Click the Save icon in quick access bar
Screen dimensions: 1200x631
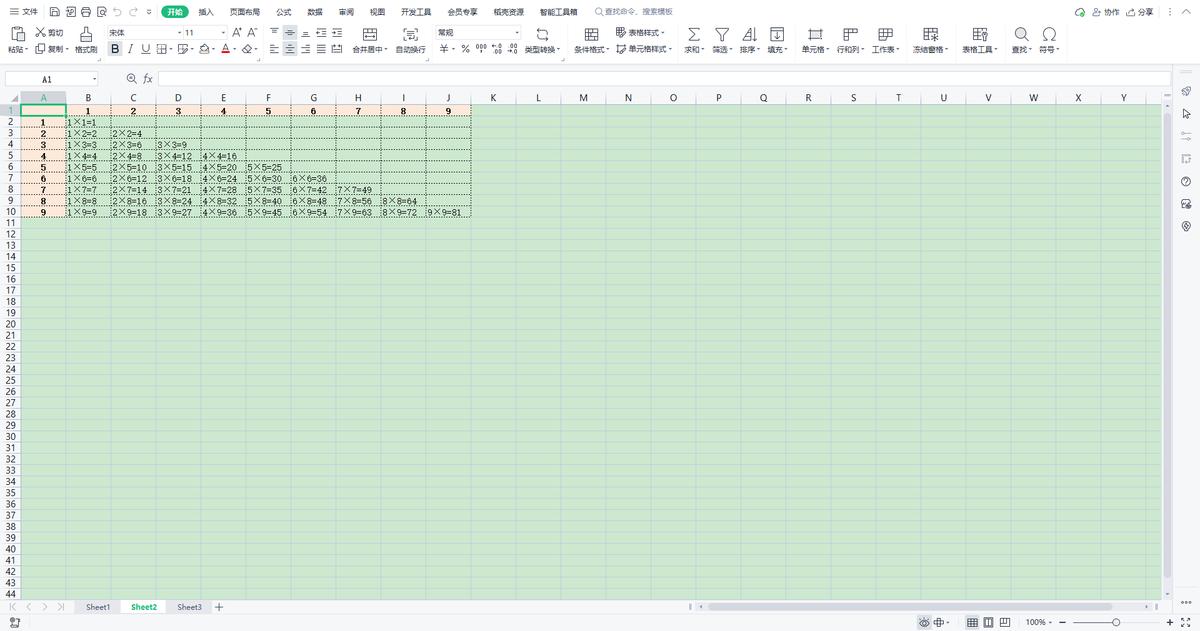[53, 12]
